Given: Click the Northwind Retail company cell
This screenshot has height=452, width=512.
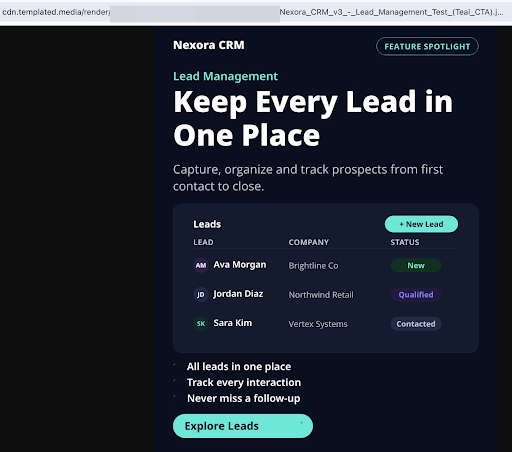Looking at the screenshot, I should pos(321,295).
